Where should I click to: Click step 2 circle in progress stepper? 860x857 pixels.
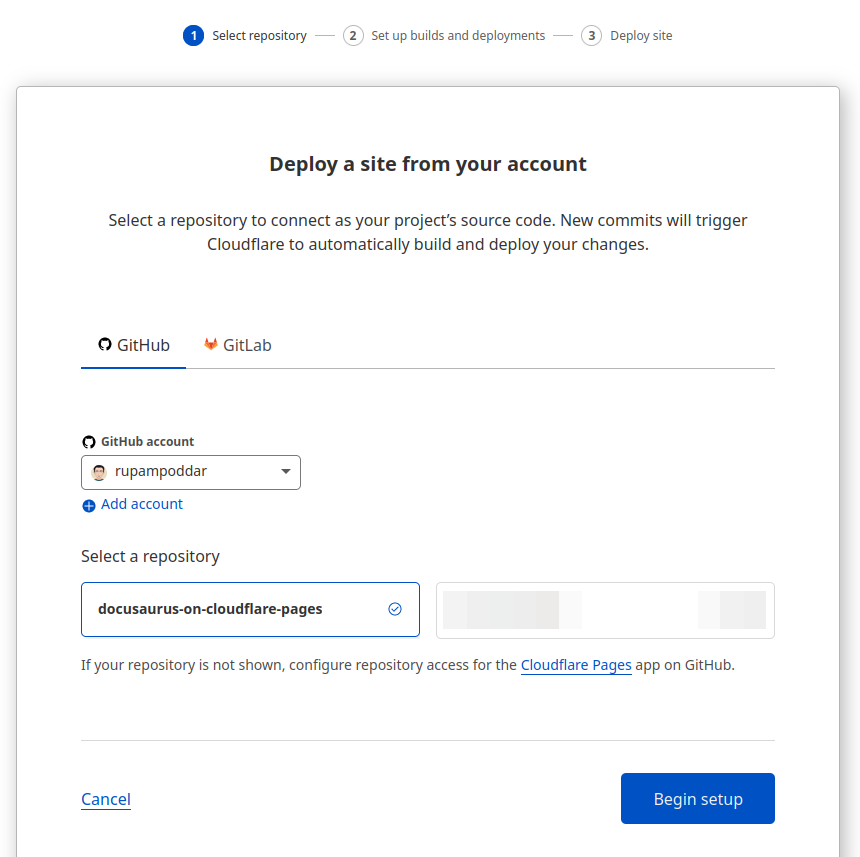point(353,36)
